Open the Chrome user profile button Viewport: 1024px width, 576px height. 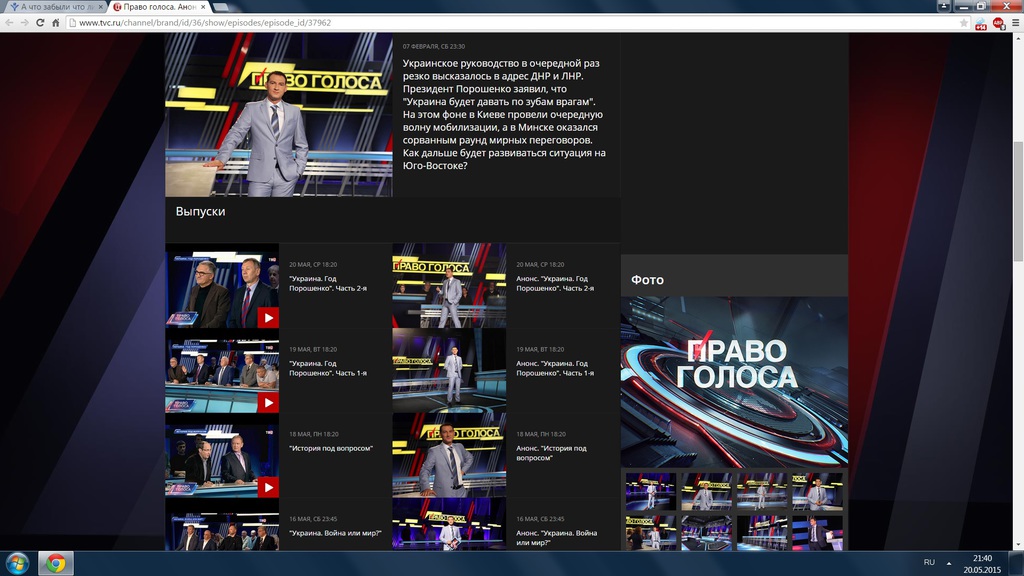[944, 6]
